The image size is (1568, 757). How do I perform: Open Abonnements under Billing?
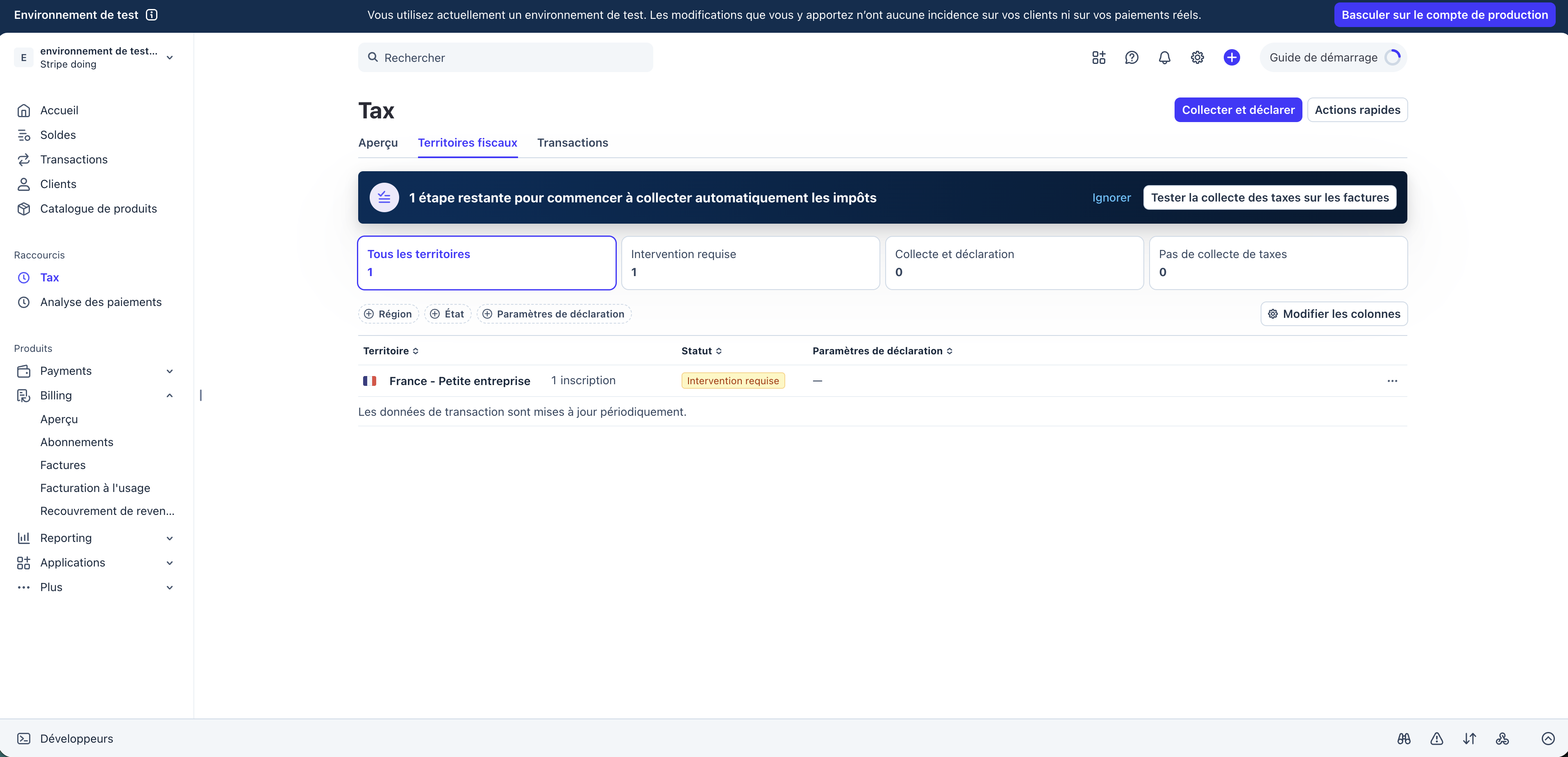(77, 442)
